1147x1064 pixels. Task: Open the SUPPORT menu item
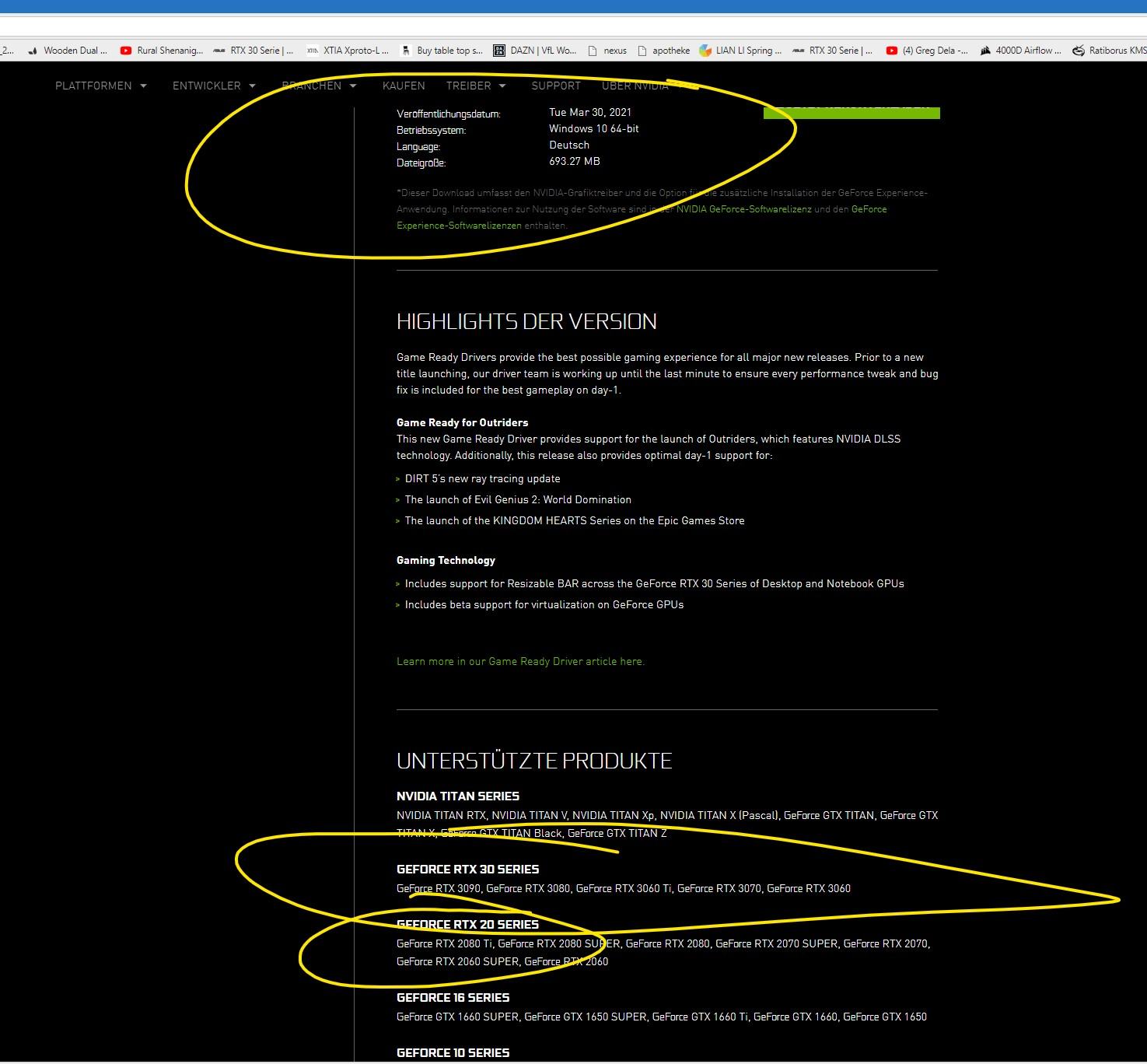tap(556, 86)
